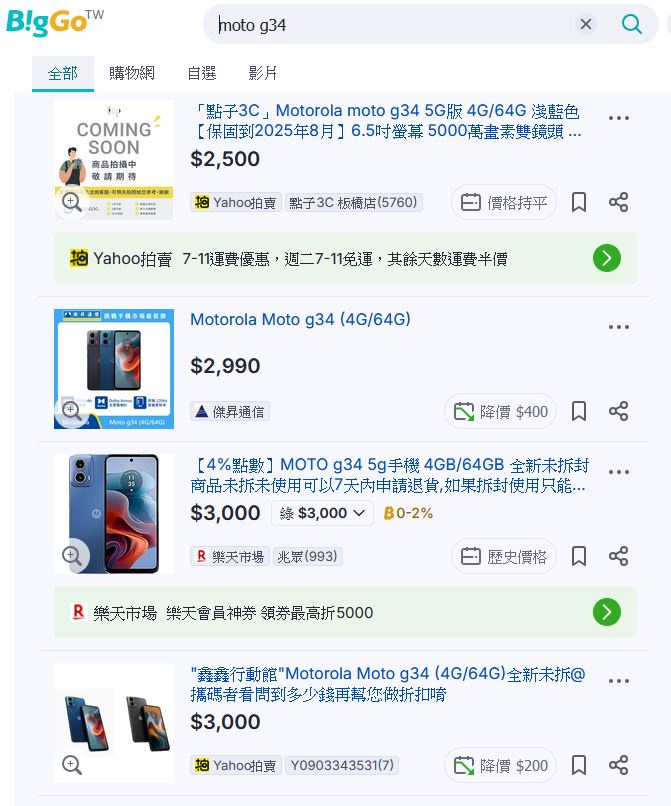Switch to the 影片 tab
Viewport: 671px width, 806px height.
[x=263, y=74]
